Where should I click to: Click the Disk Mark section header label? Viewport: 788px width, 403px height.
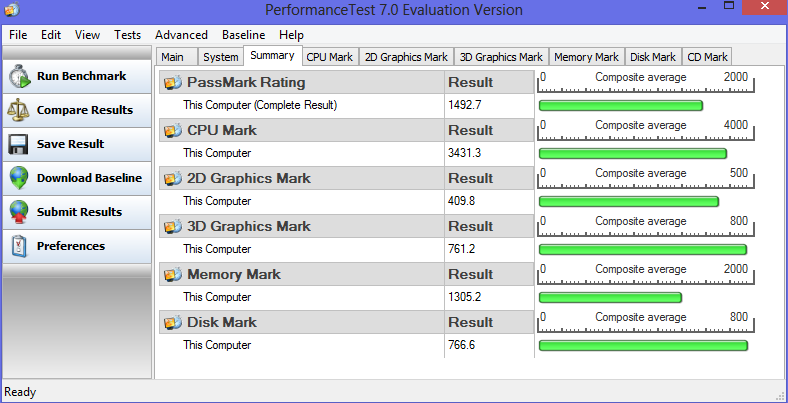(x=222, y=323)
